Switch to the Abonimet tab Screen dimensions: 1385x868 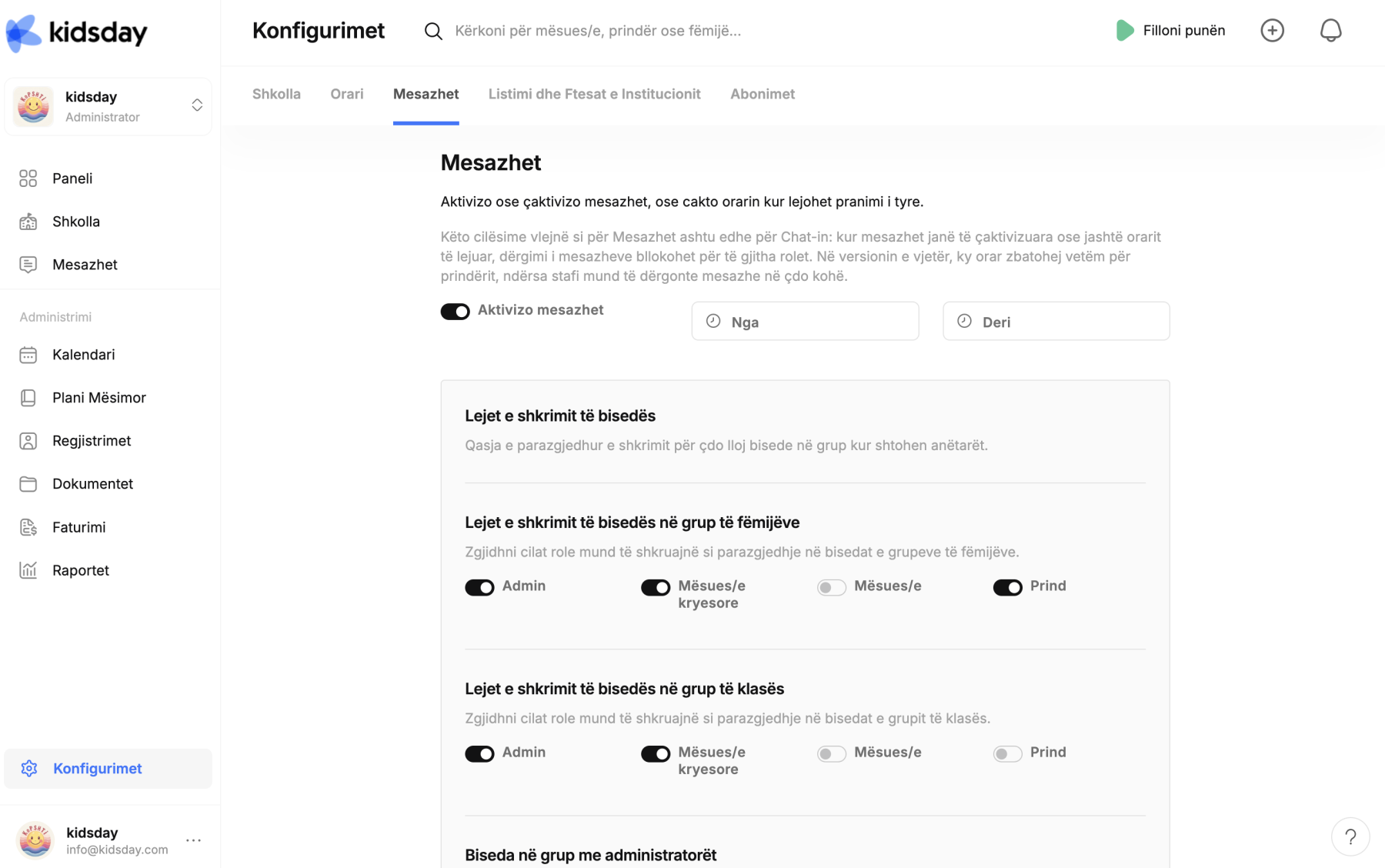coord(763,94)
